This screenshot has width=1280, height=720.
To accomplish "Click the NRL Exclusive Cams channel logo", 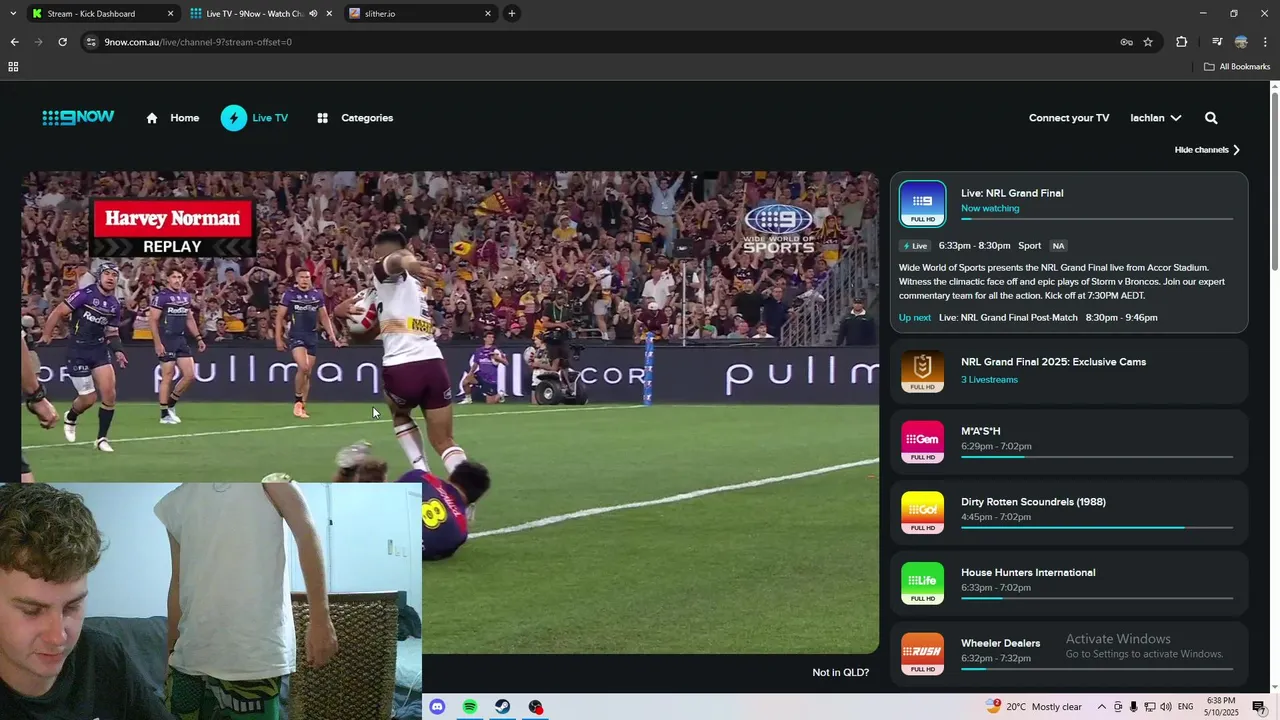I will 922,371.
